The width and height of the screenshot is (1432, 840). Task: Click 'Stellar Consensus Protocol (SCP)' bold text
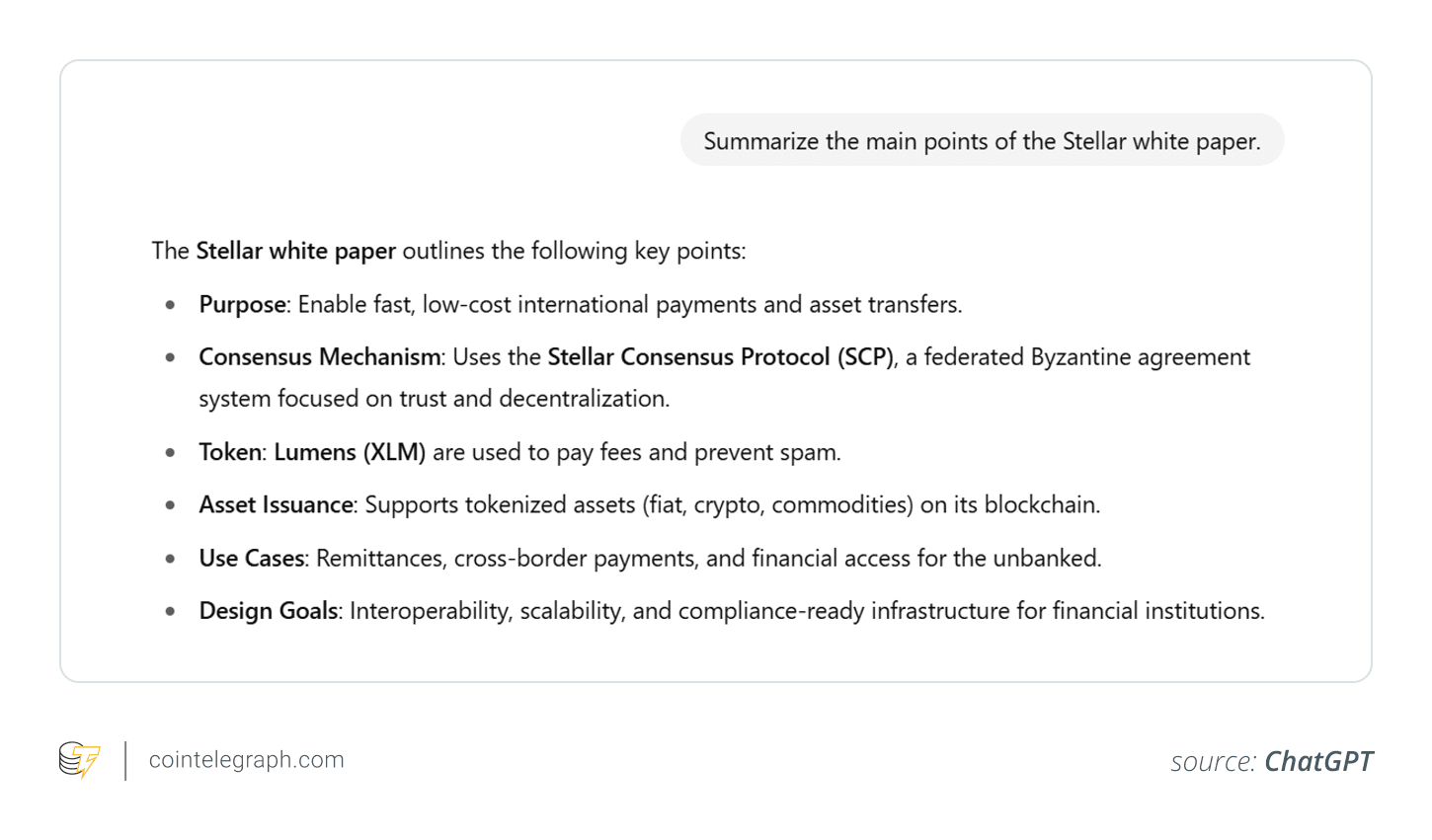(720, 356)
